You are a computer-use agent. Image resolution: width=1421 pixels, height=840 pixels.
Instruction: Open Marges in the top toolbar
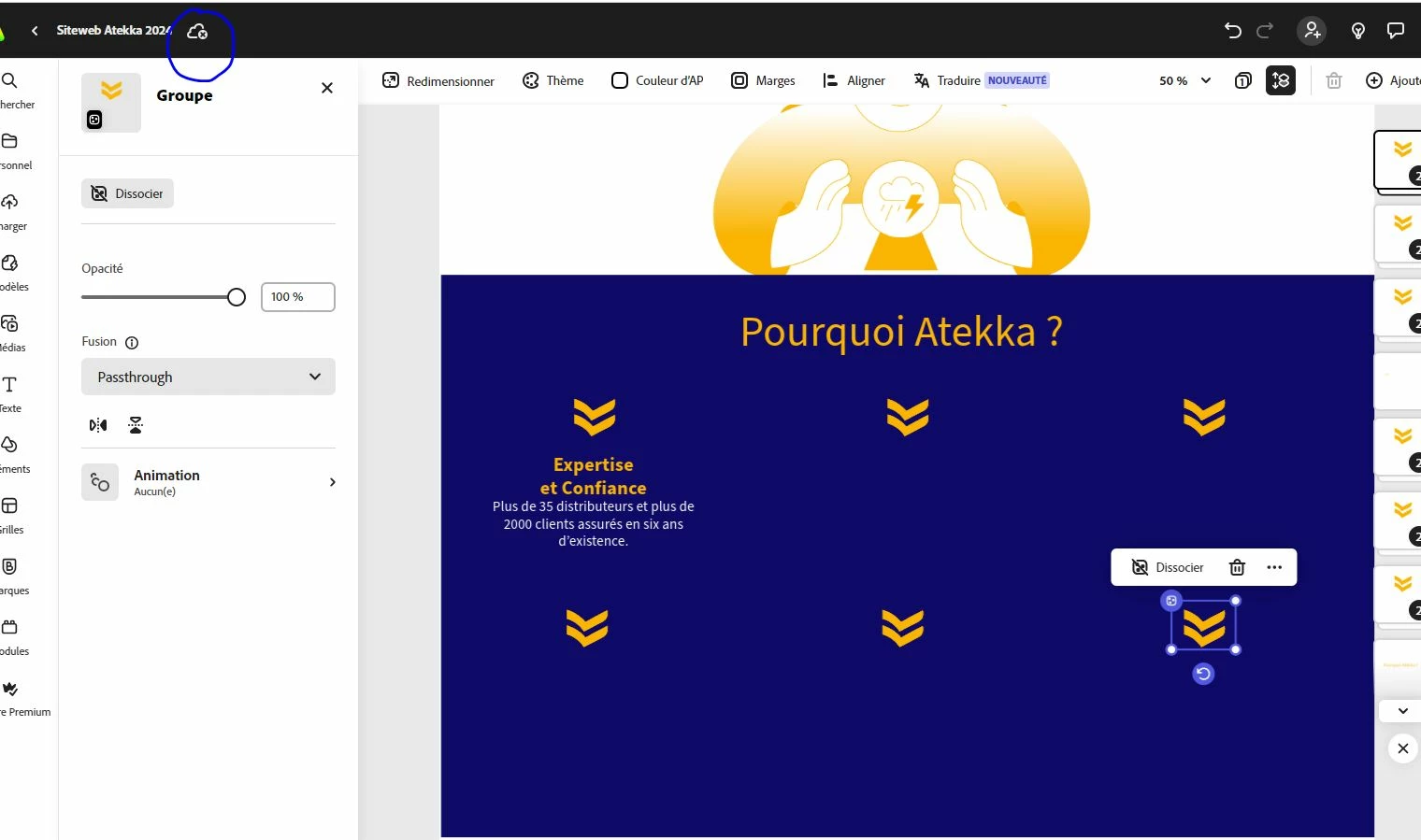[763, 80]
